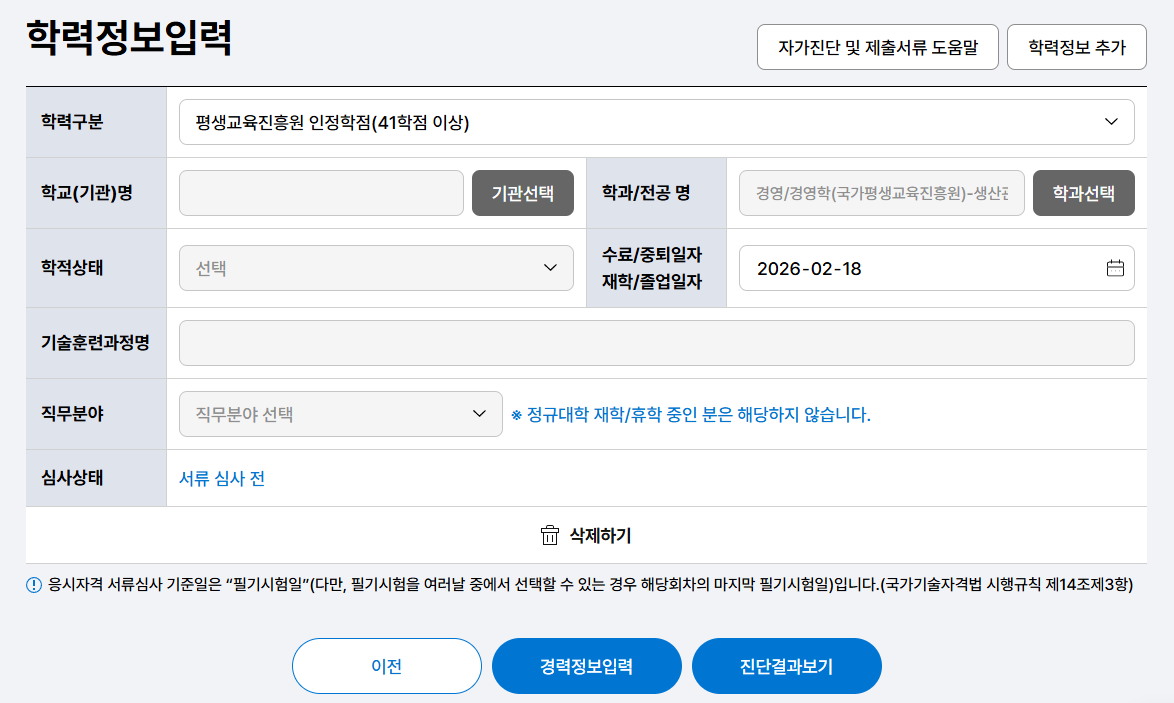
Task: Click the 수료/중퇴일자 label
Action: [x=651, y=255]
